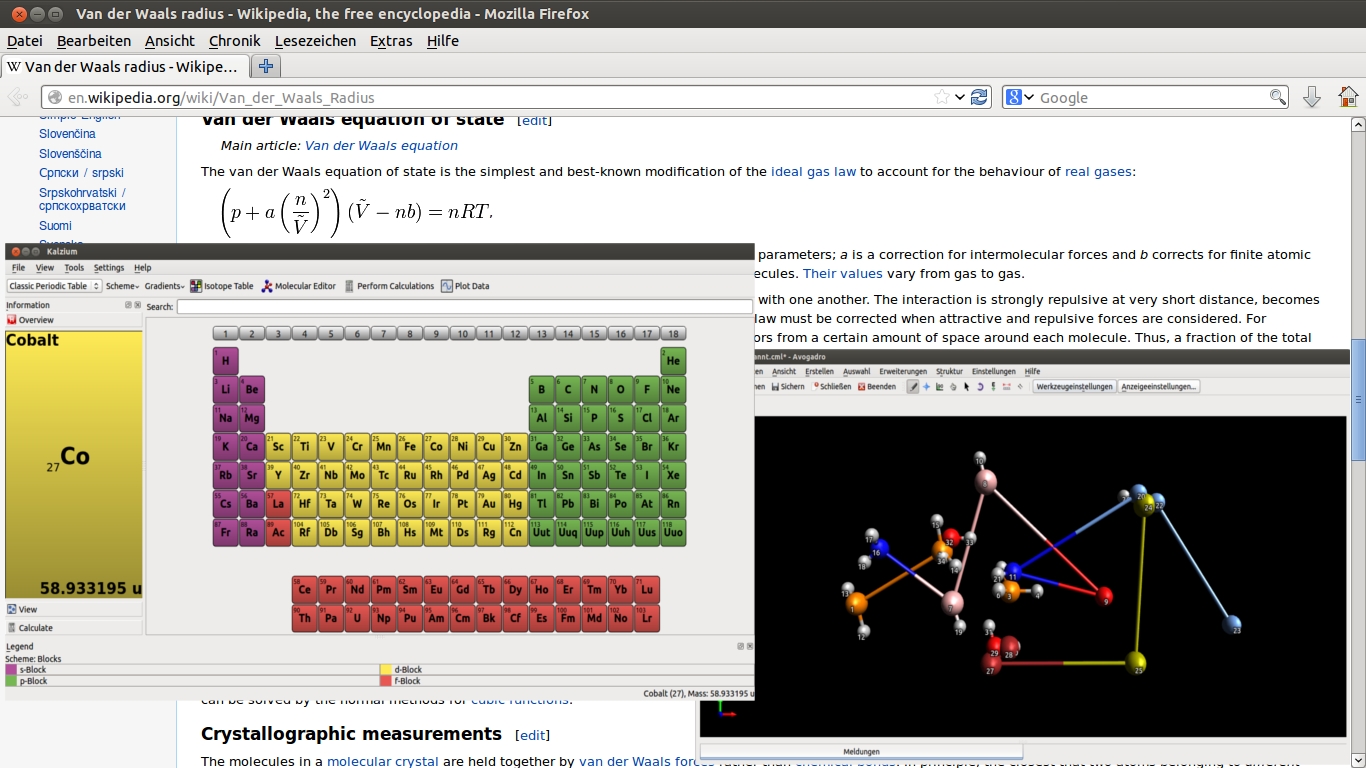Select the hand manipulate tool in Avogadro
The height and width of the screenshot is (768, 1366).
point(953,387)
